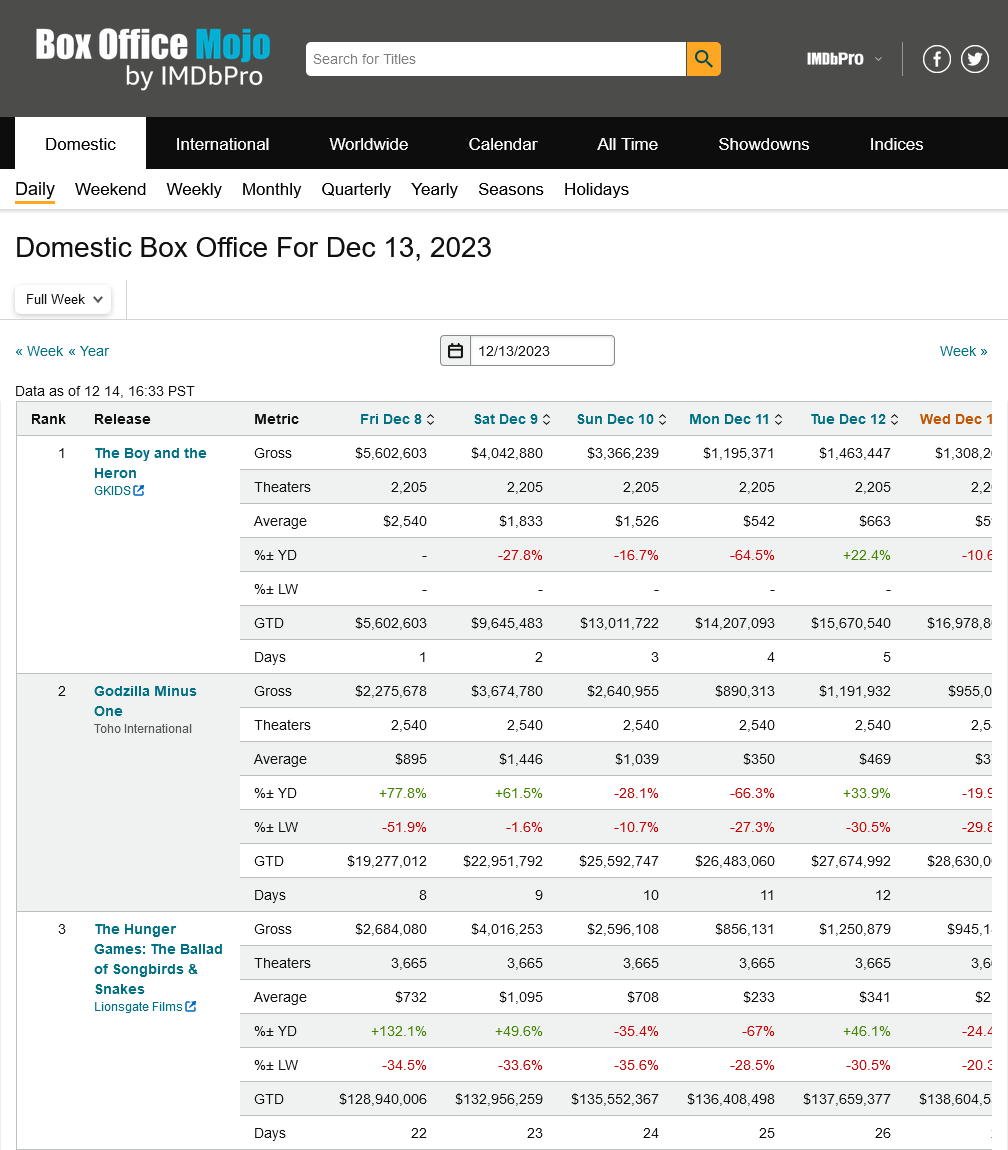Go to next Week » link
Screen dimensions: 1008x1150
coord(963,351)
